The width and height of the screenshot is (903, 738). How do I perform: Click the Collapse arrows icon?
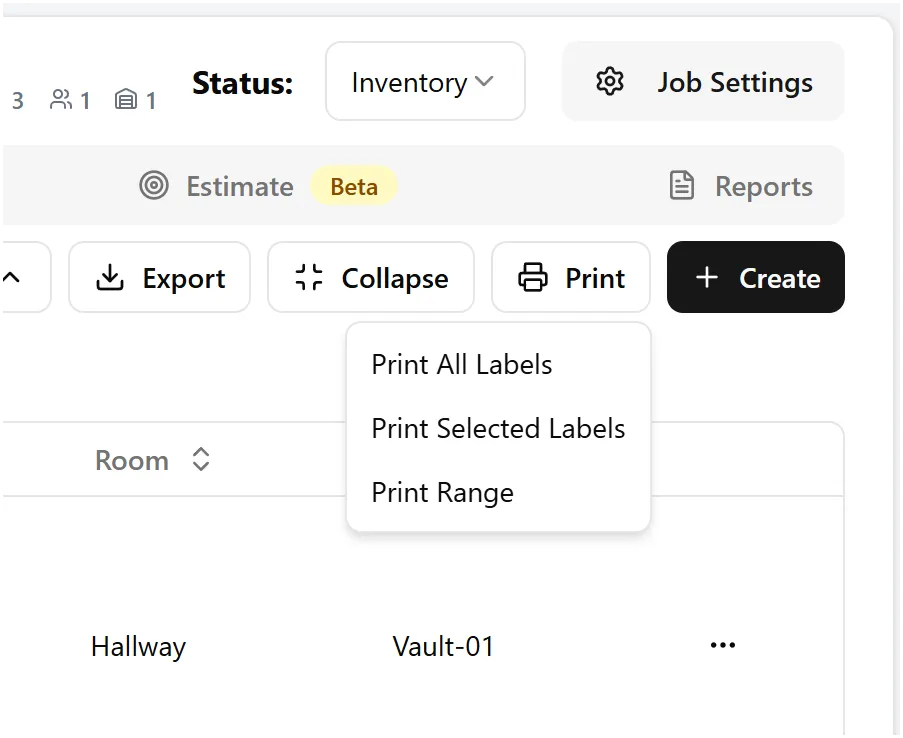click(x=309, y=277)
